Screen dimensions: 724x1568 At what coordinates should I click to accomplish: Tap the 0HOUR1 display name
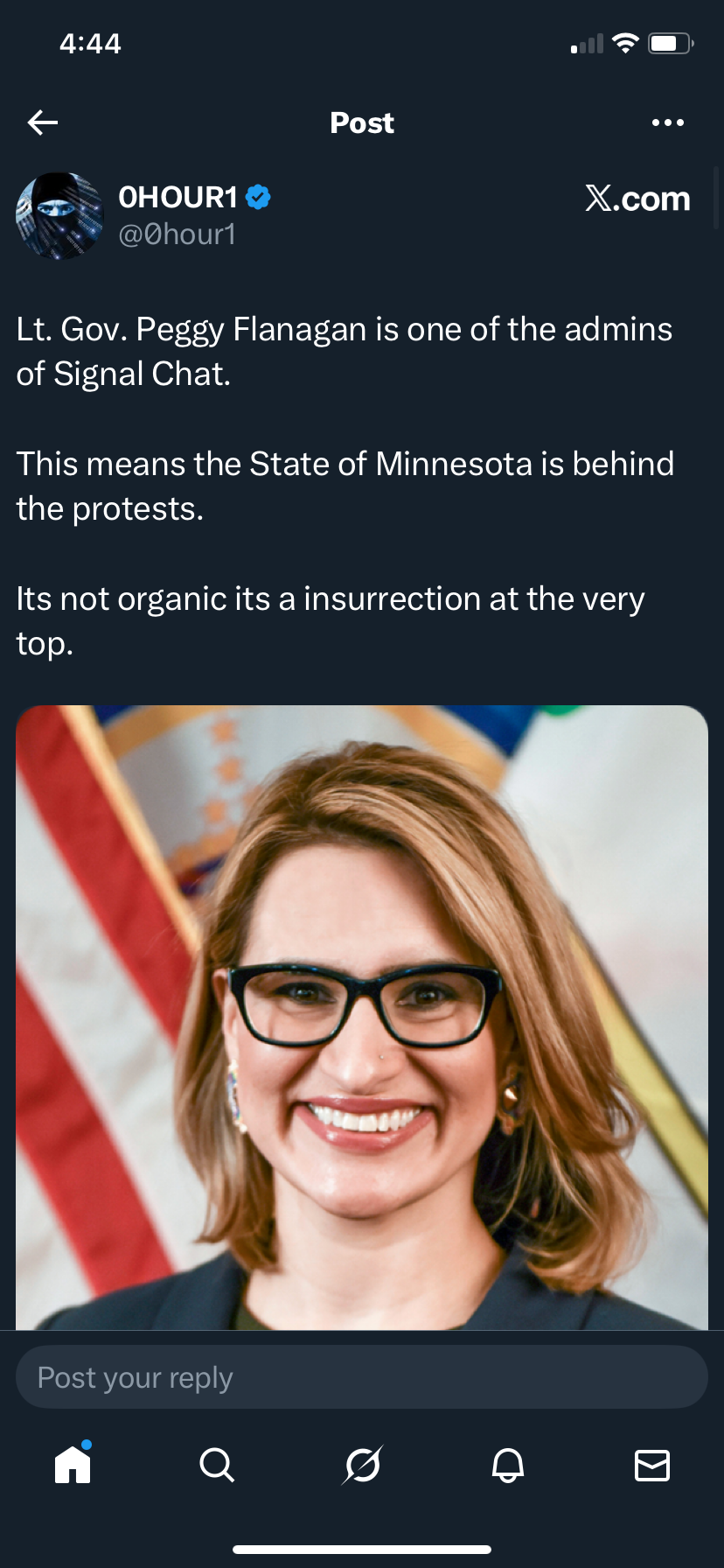[x=178, y=198]
